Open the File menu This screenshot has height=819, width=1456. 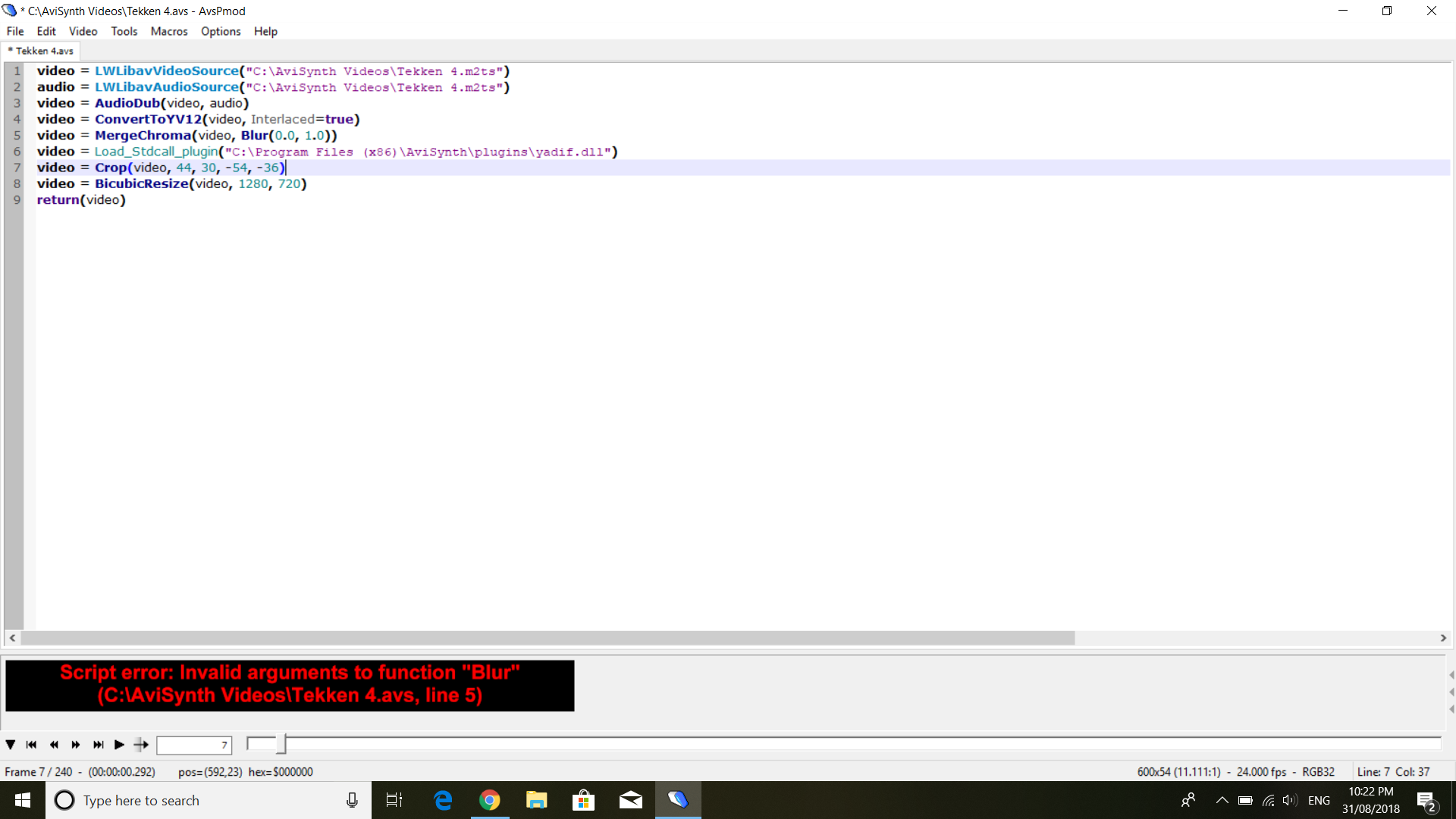pos(15,31)
